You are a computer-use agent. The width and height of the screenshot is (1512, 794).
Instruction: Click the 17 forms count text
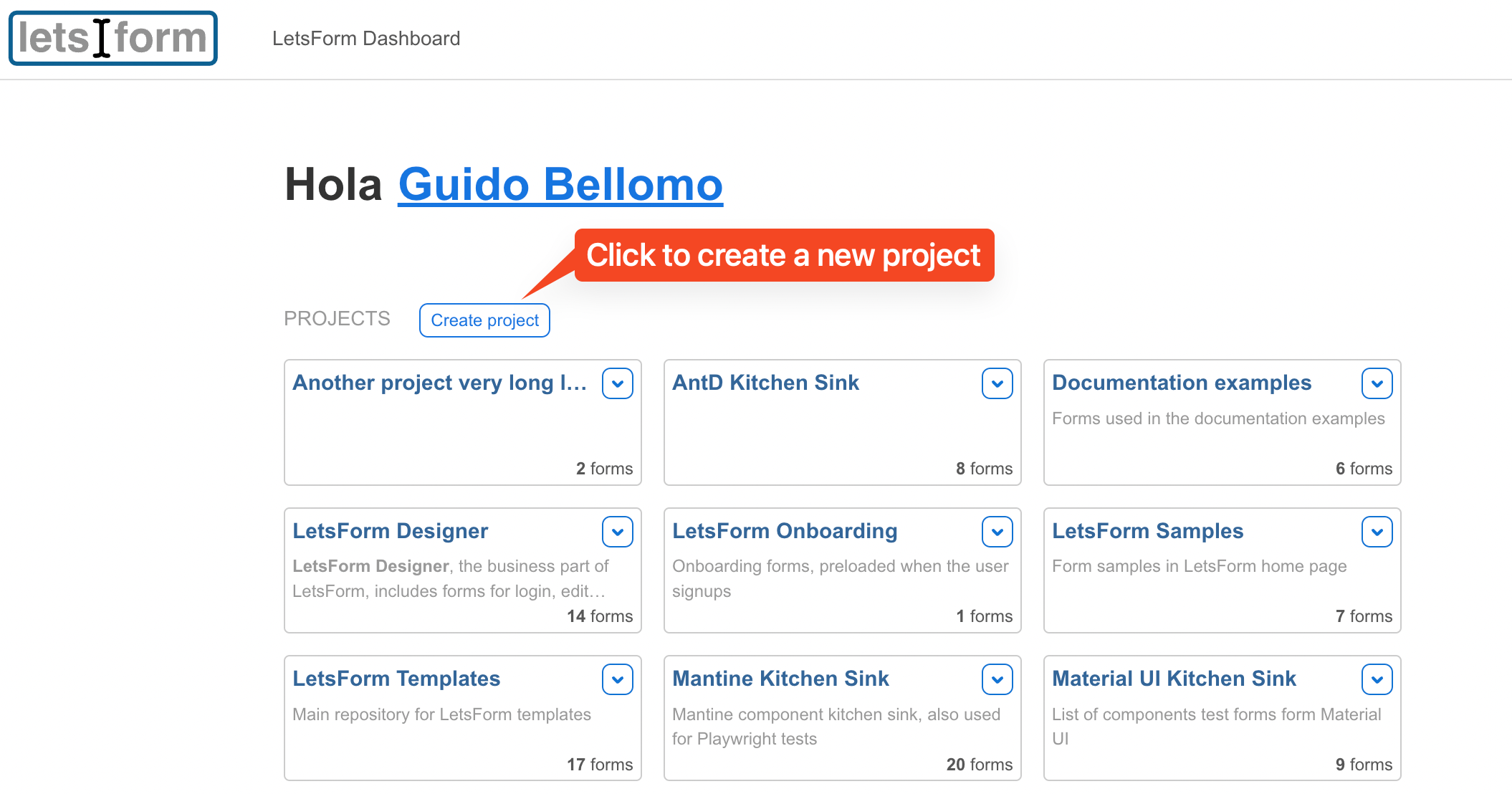[x=600, y=765]
